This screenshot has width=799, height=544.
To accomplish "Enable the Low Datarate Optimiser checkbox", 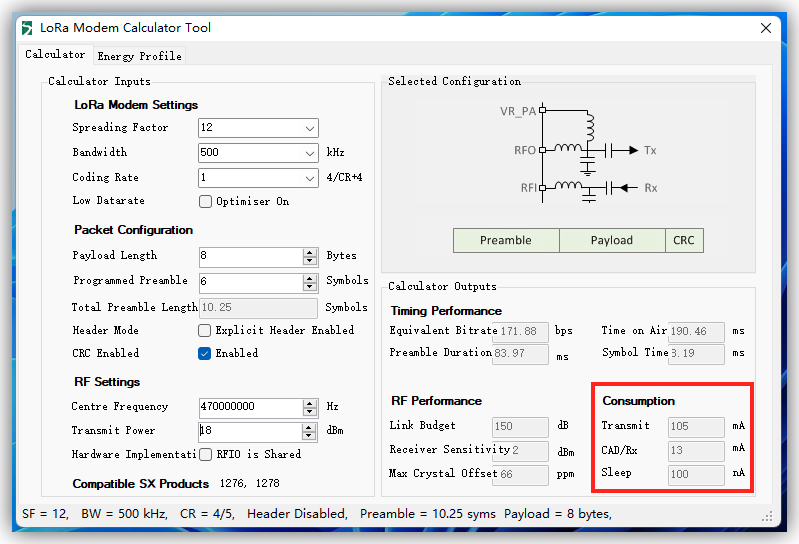I will point(206,202).
